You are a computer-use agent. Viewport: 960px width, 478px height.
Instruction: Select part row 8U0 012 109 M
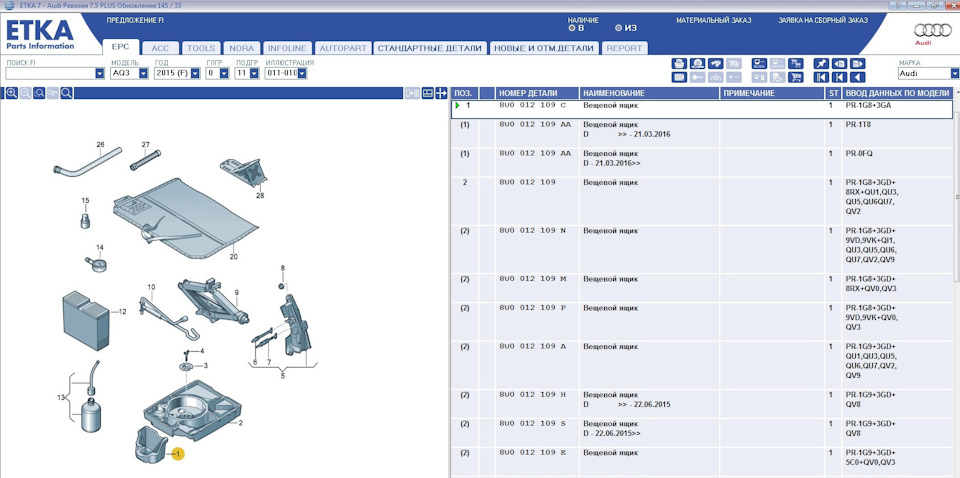point(702,288)
